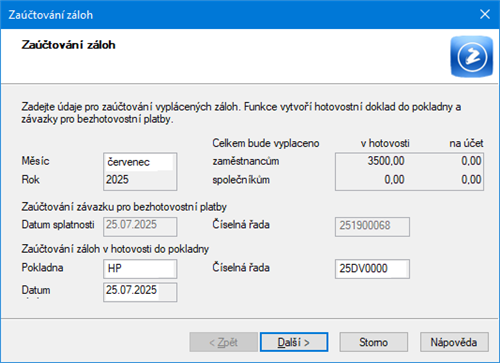Click the 'společníkům' row label
This screenshot has width=500, height=363.
coord(241,180)
